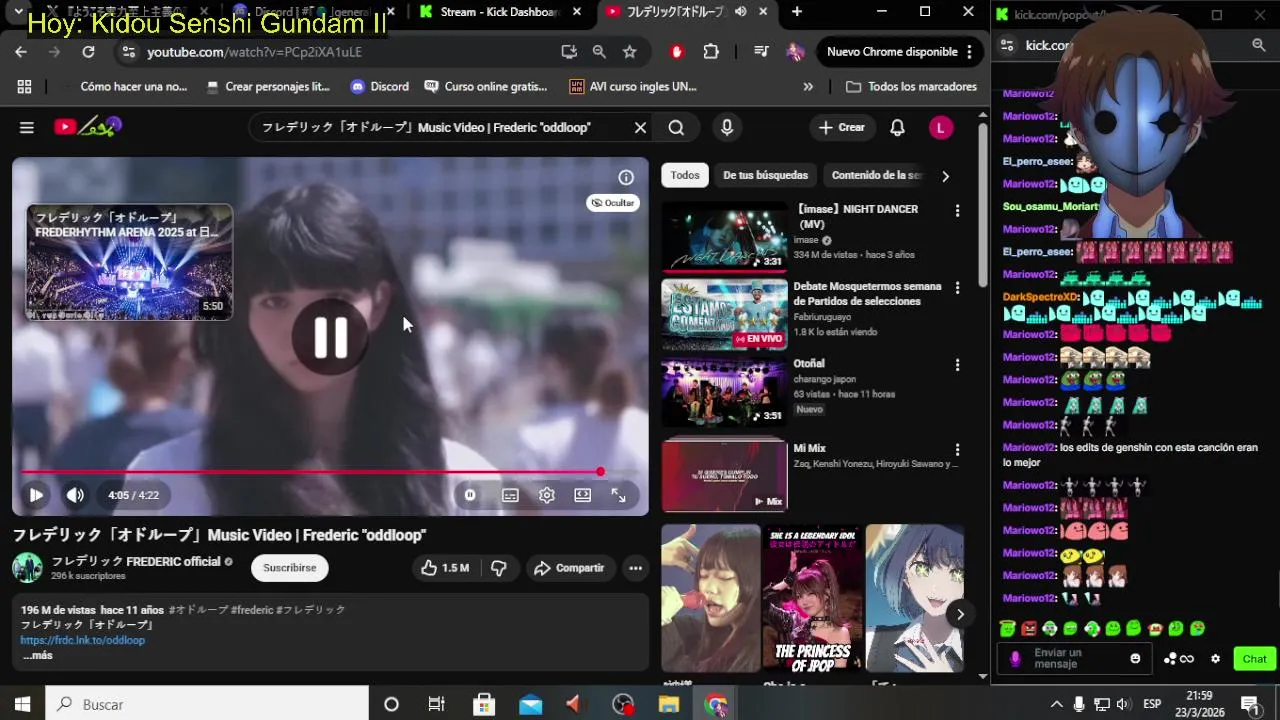Toggle autoplay switch in player

[470, 495]
